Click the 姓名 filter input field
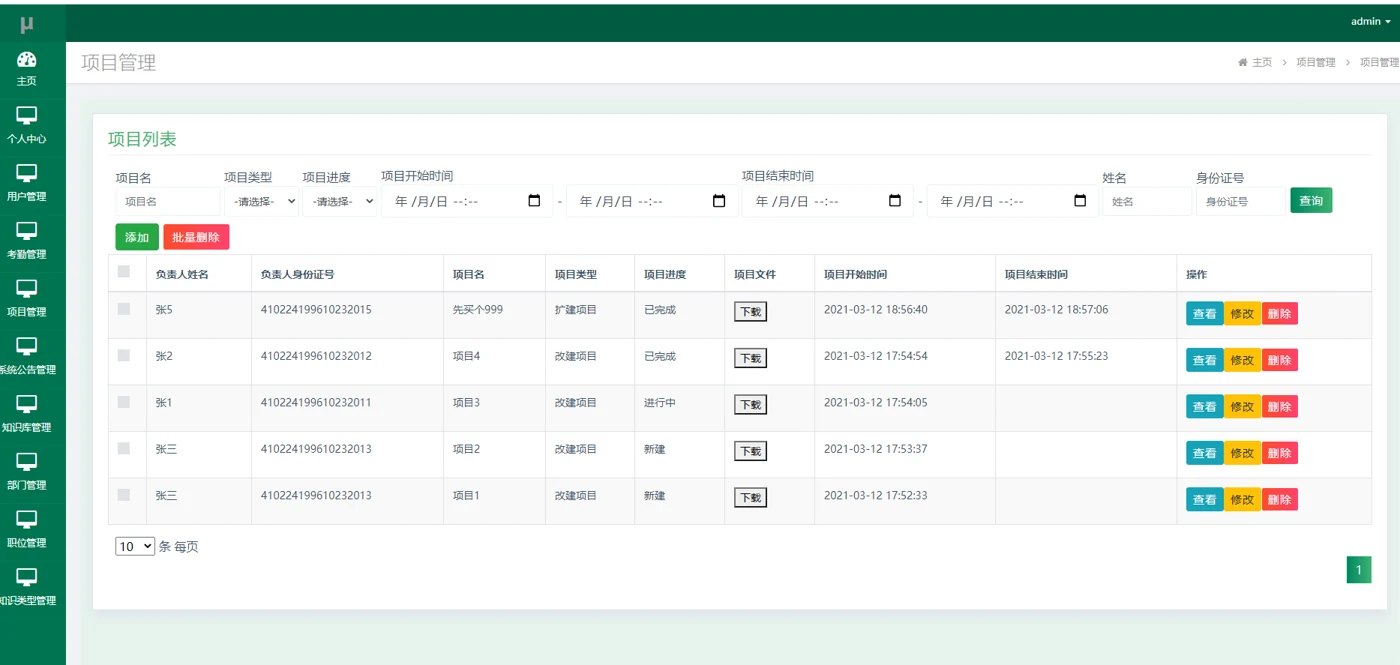The width and height of the screenshot is (1400, 665). (x=1147, y=201)
